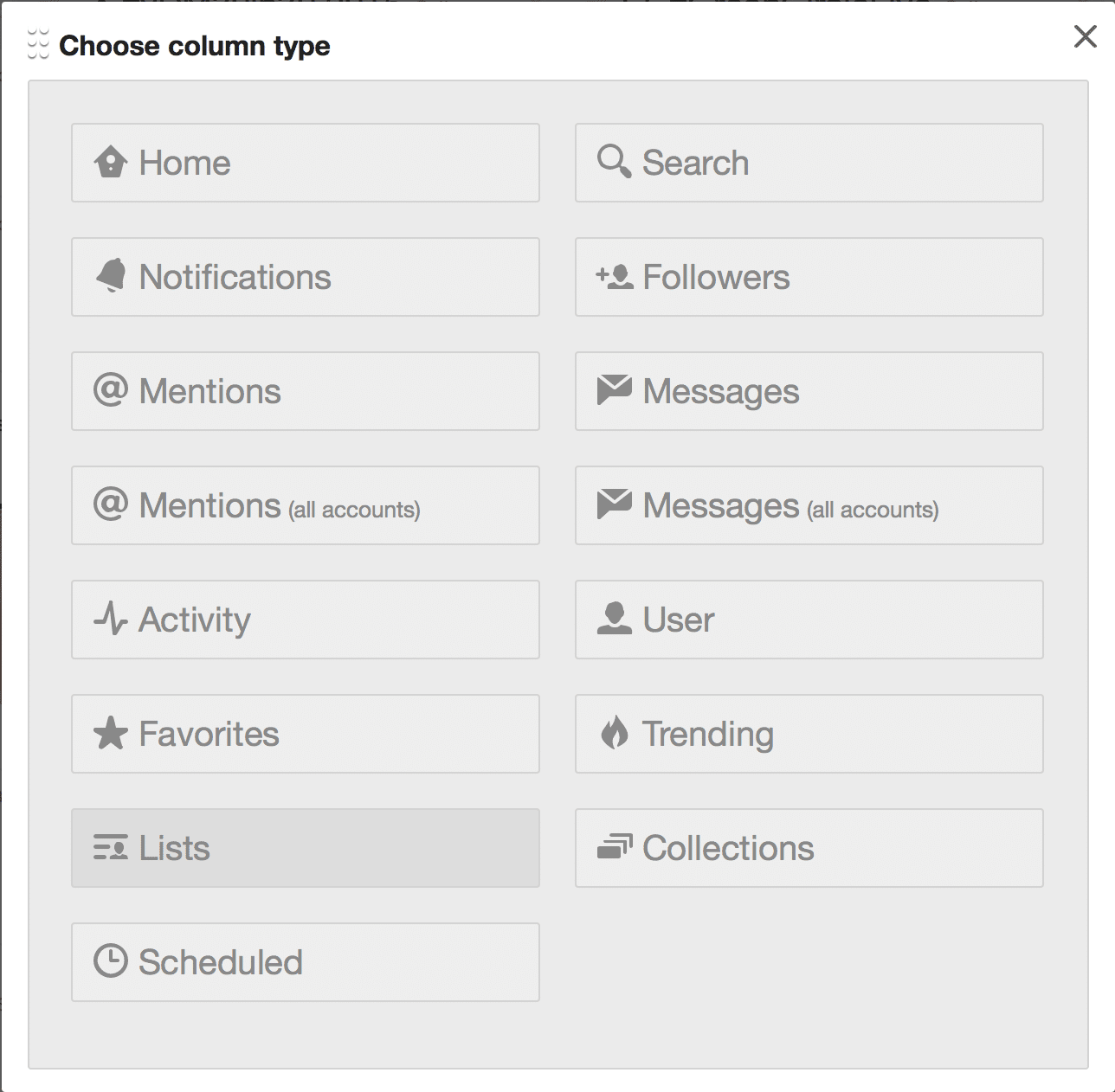
Task: Choose Messages (all accounts) column type
Action: pos(809,505)
